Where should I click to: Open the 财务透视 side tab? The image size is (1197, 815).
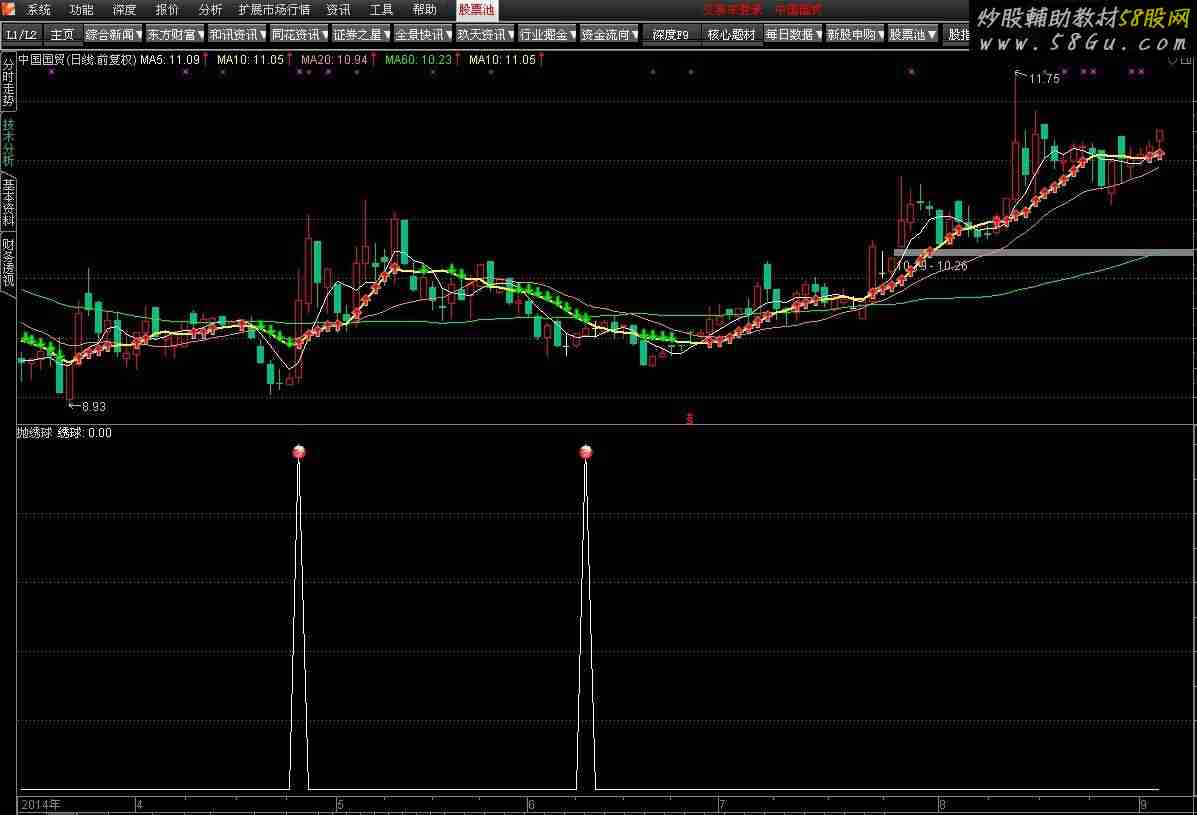pyautogui.click(x=8, y=262)
